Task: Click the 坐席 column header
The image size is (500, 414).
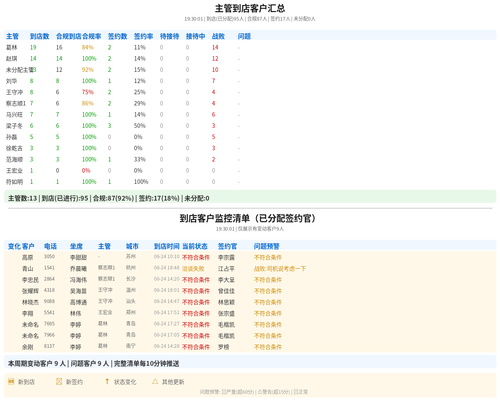Action: 76,246
